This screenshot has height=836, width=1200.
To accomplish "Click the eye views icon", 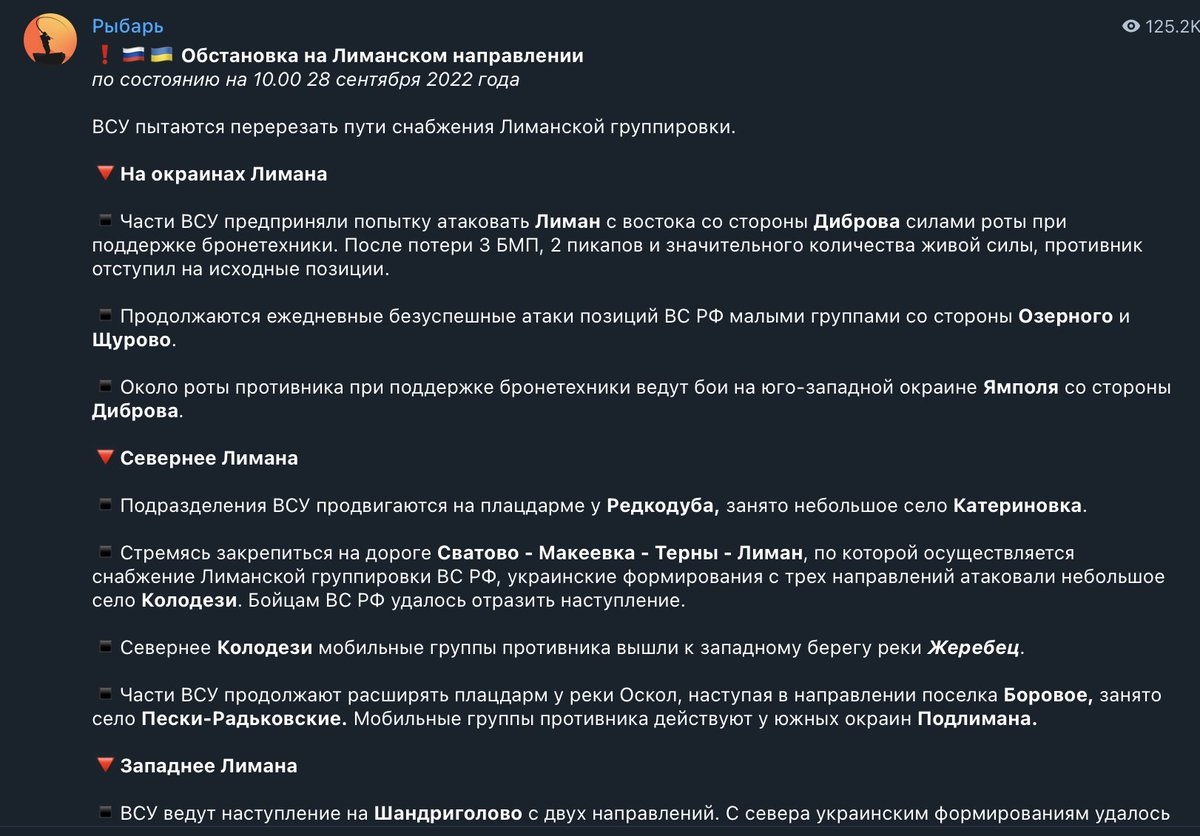I will pos(1131,27).
